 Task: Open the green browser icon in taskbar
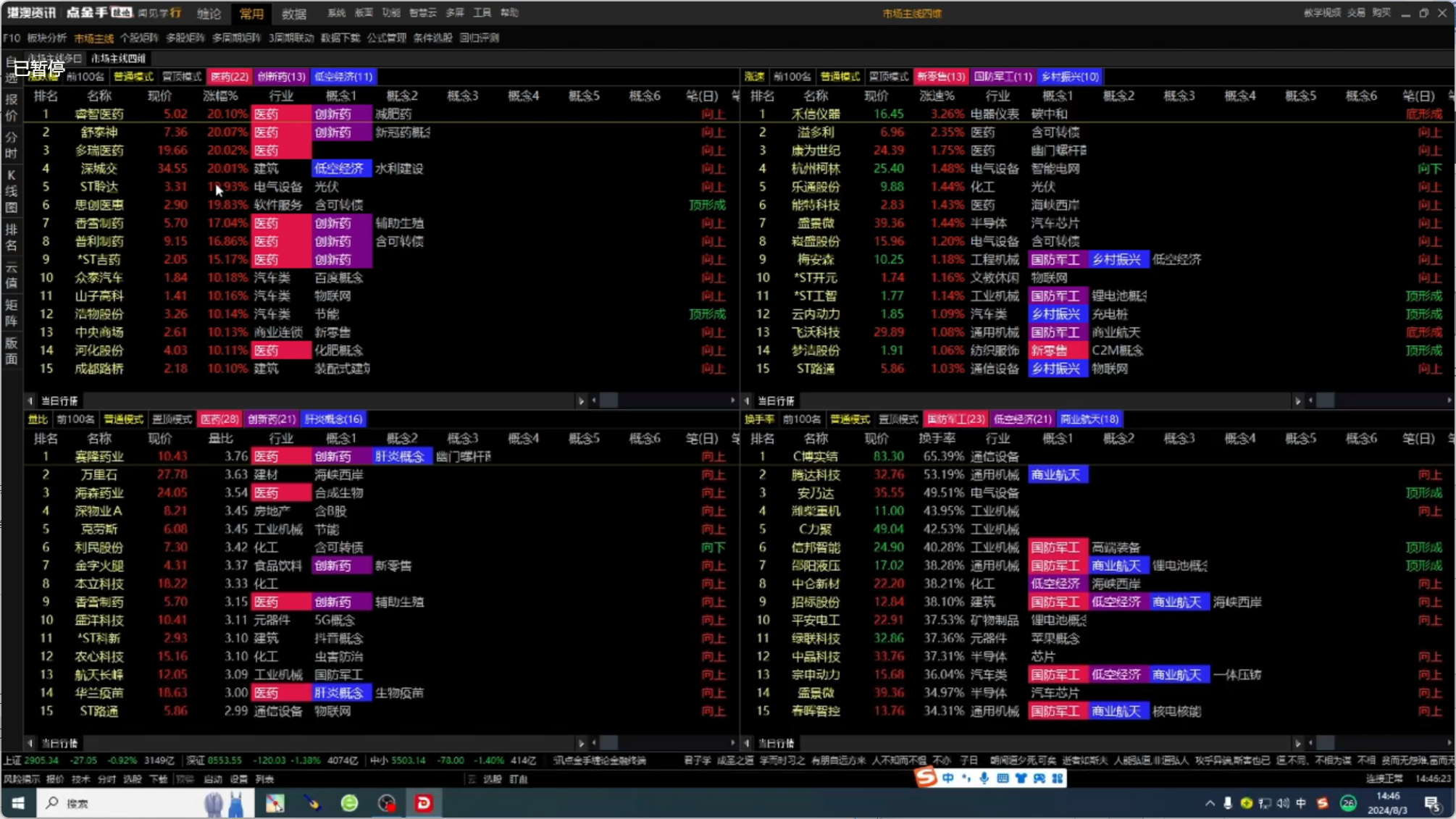point(349,803)
